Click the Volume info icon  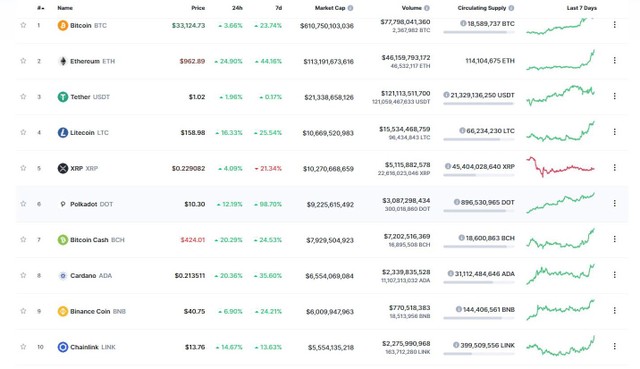(x=427, y=8)
